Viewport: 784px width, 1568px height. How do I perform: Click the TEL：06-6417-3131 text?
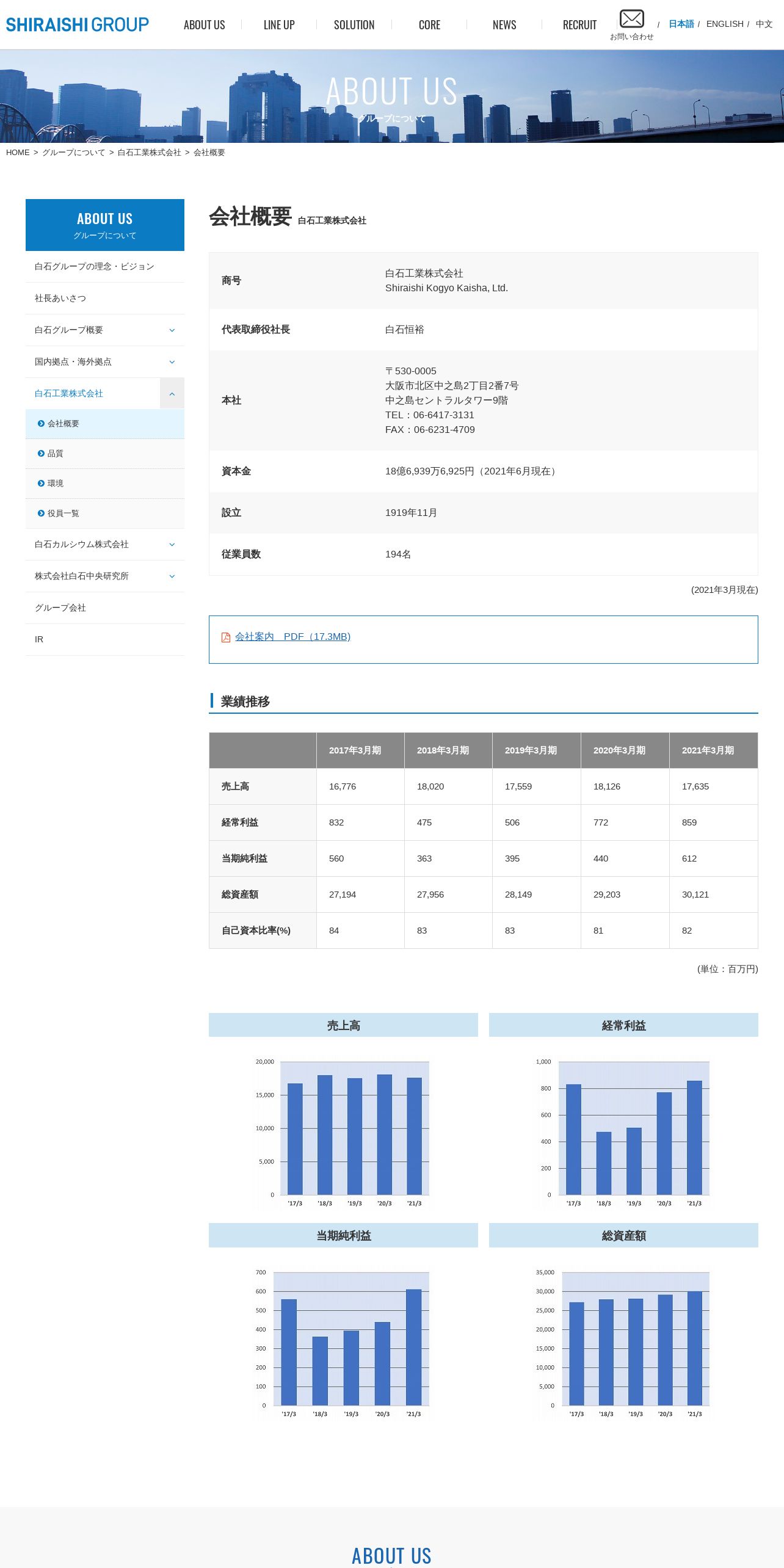(x=430, y=415)
